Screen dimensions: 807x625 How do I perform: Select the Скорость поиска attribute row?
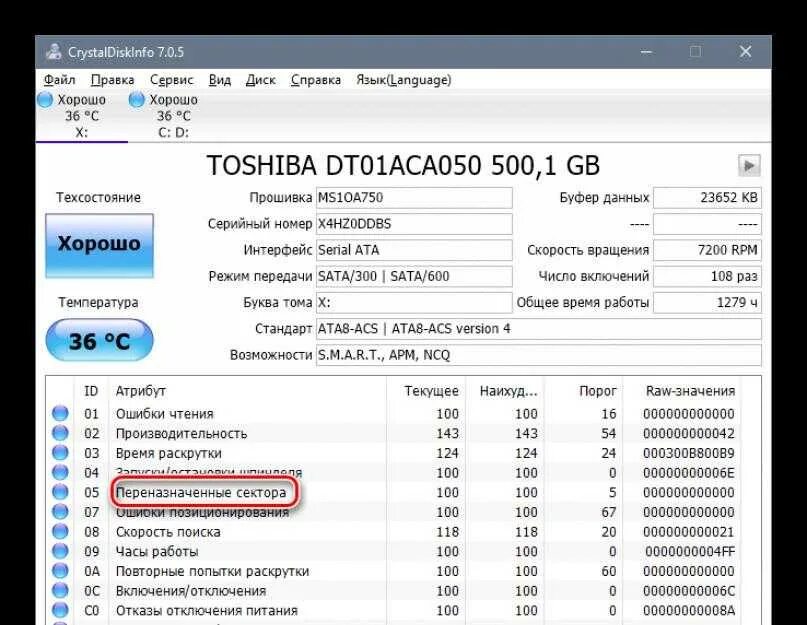tap(394, 531)
